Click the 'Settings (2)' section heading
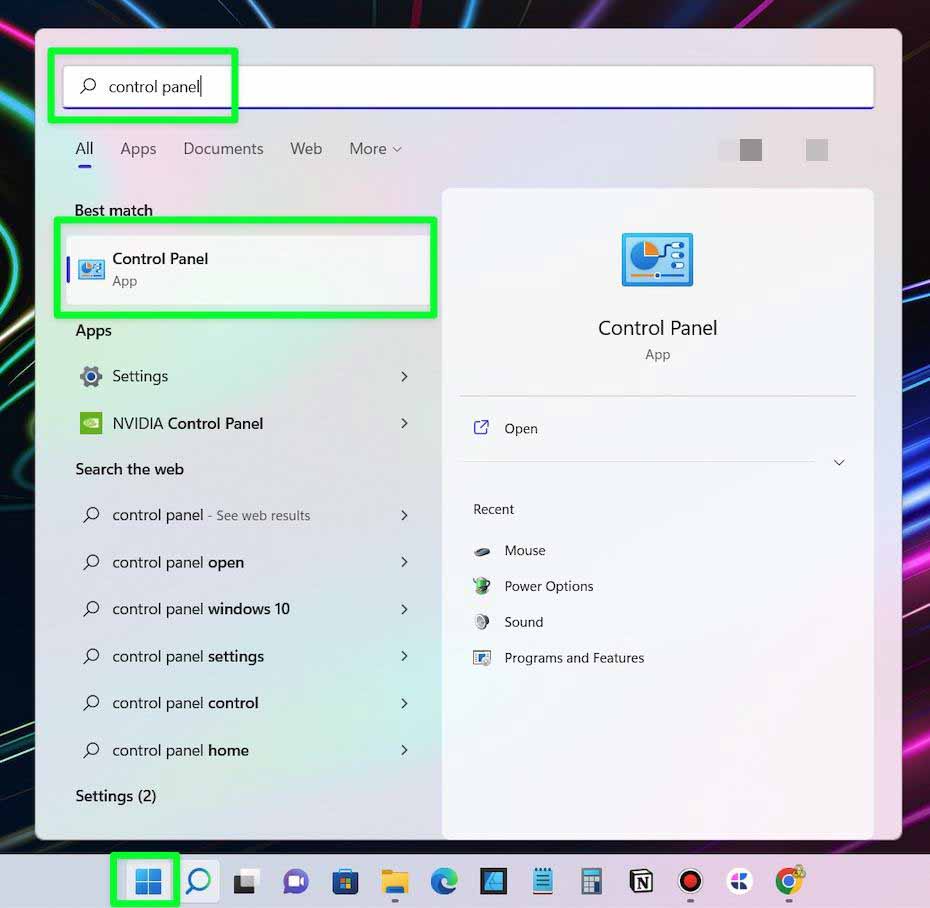This screenshot has width=930, height=908. 116,796
